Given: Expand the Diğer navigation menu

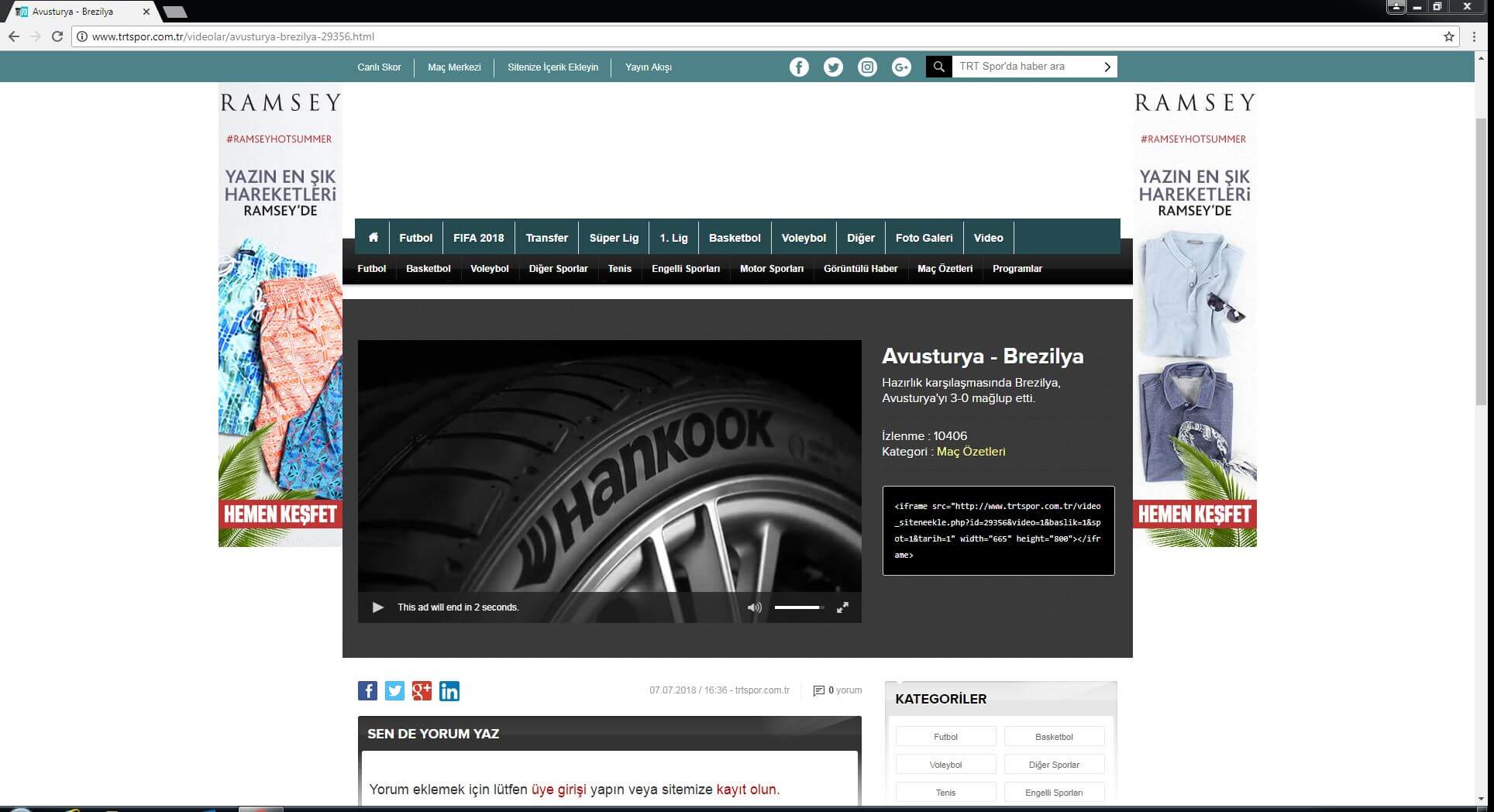Looking at the screenshot, I should coord(860,238).
